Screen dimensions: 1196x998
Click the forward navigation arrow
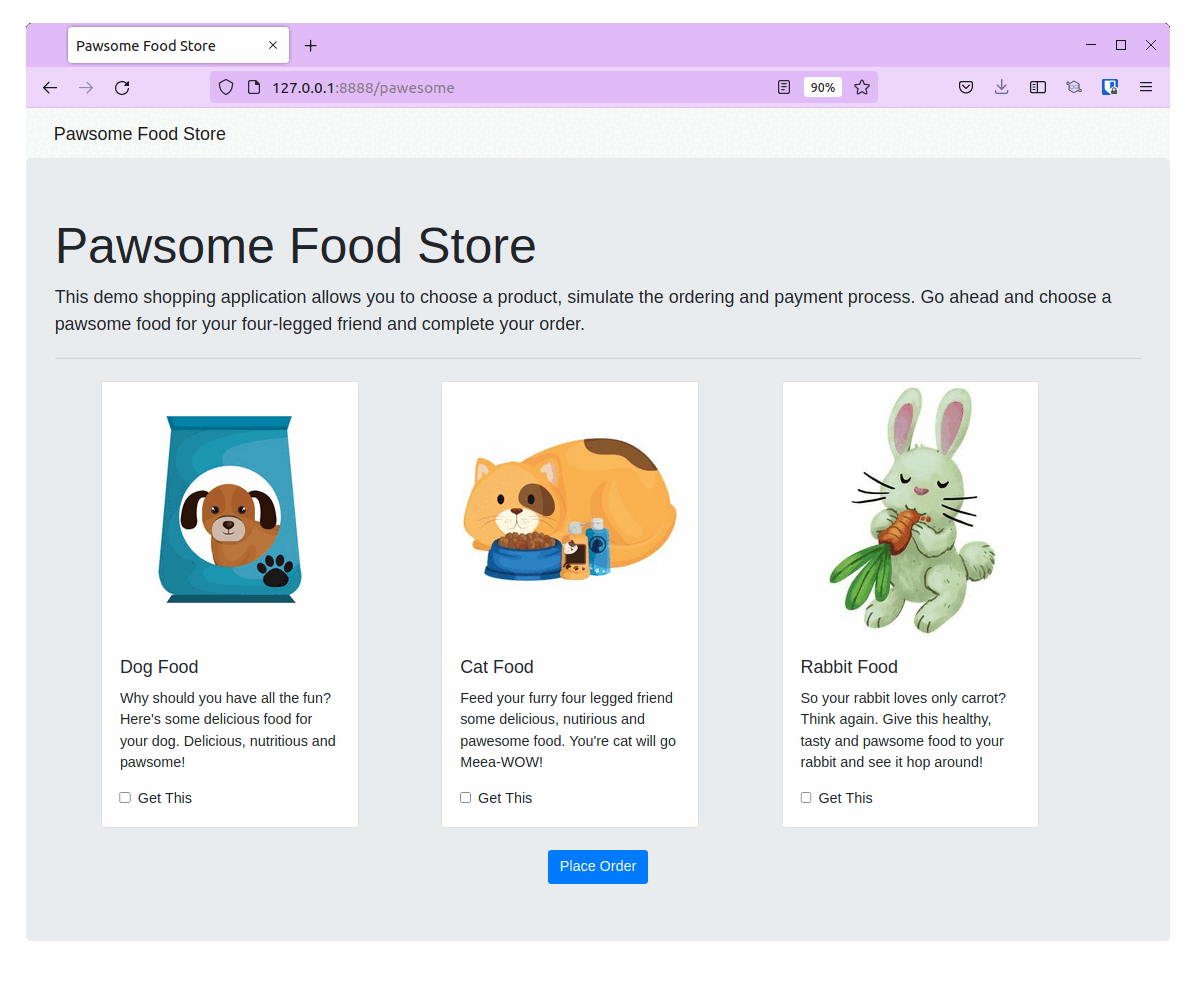click(x=85, y=88)
